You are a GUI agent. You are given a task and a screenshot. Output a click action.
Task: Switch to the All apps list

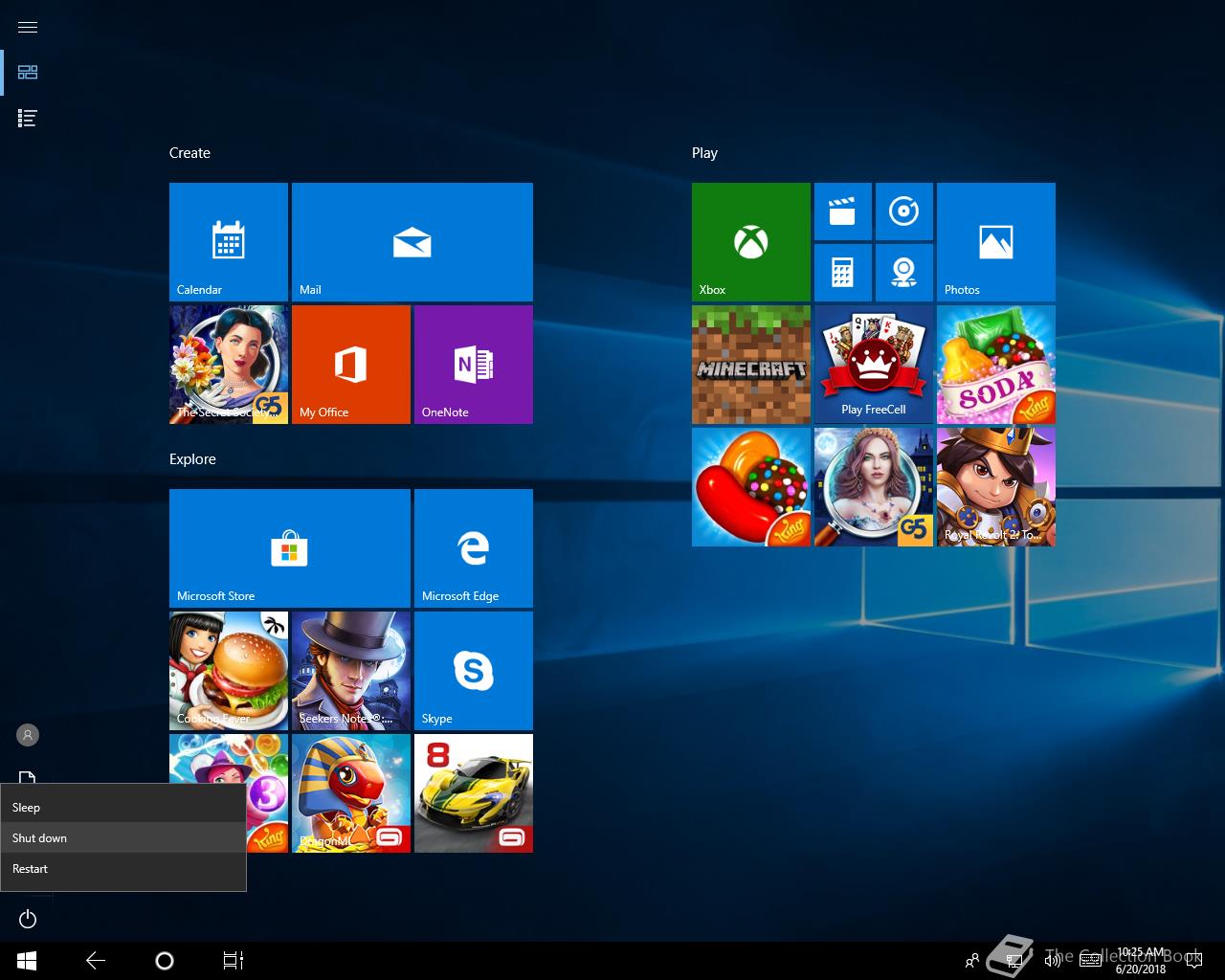coord(28,119)
